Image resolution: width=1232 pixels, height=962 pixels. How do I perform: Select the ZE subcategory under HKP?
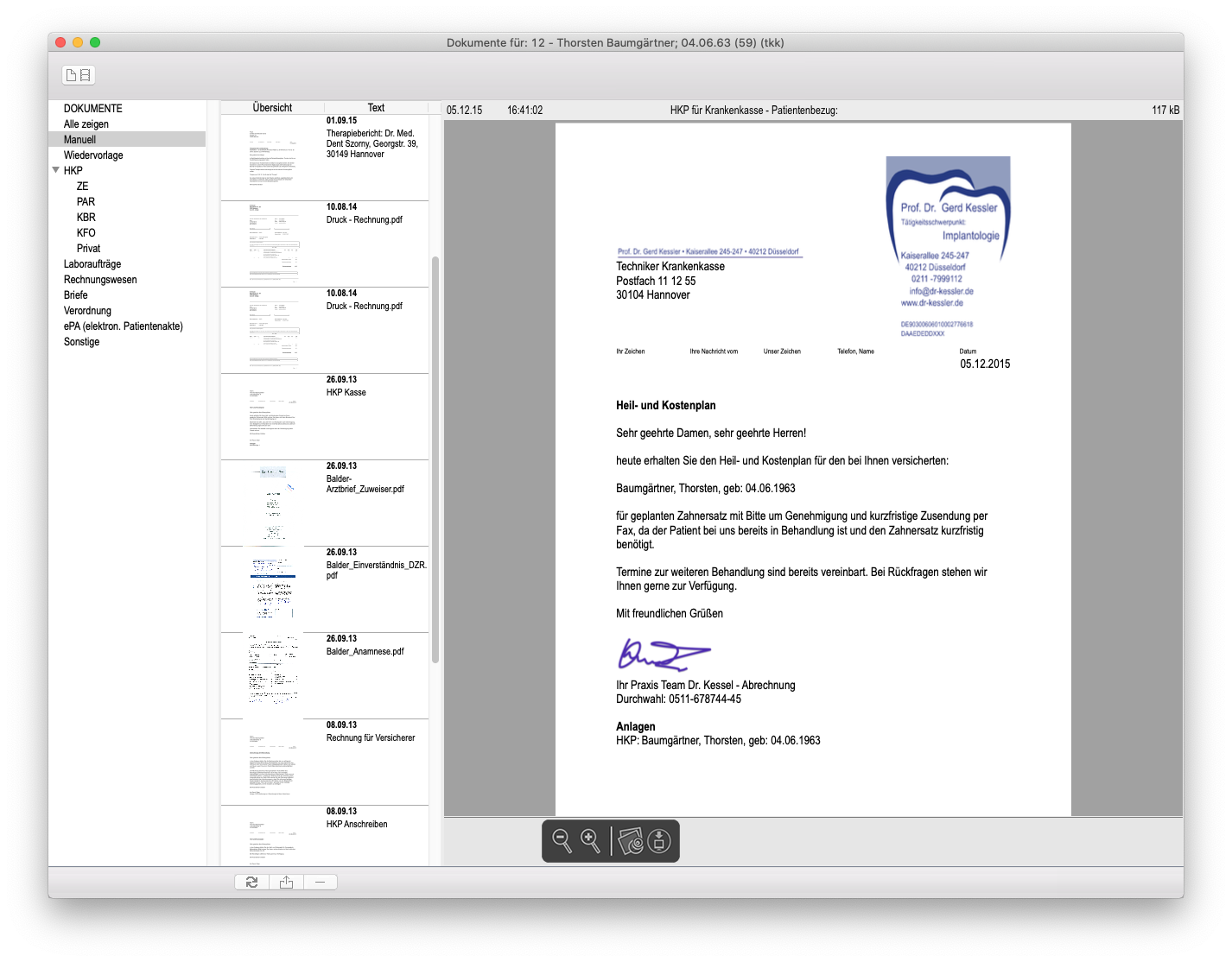[x=82, y=187]
